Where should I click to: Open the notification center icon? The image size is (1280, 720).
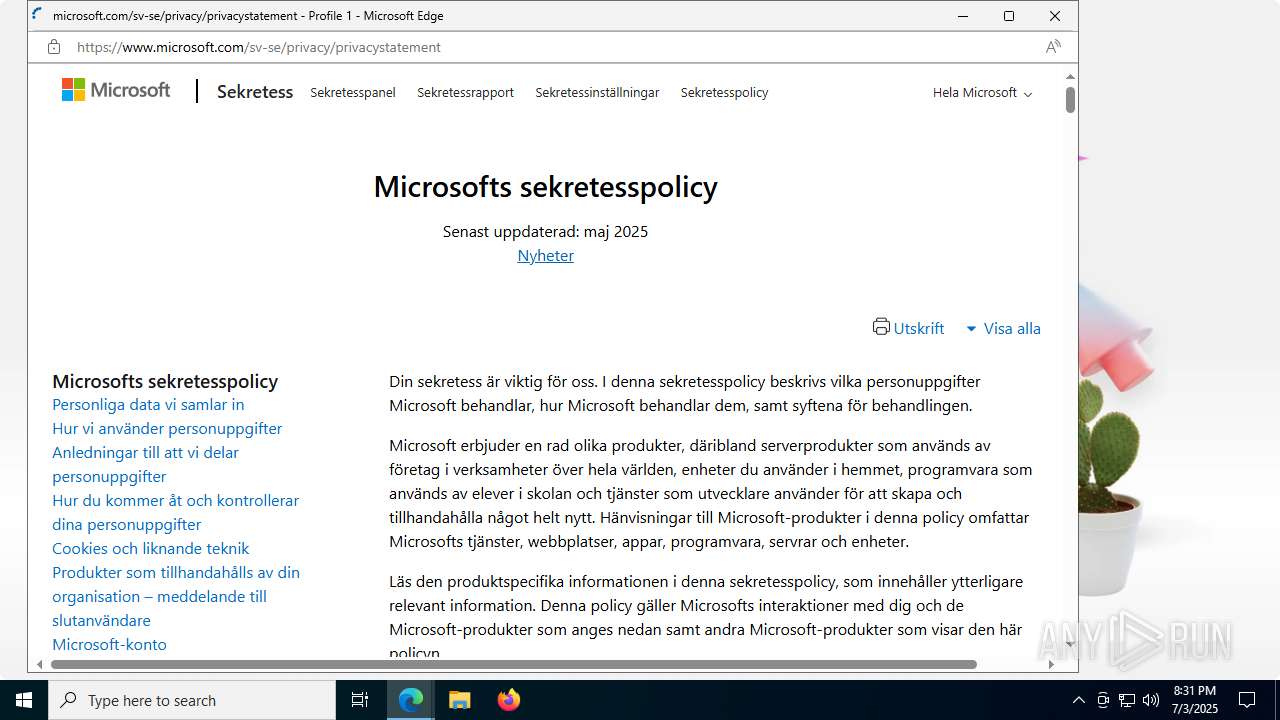point(1247,700)
